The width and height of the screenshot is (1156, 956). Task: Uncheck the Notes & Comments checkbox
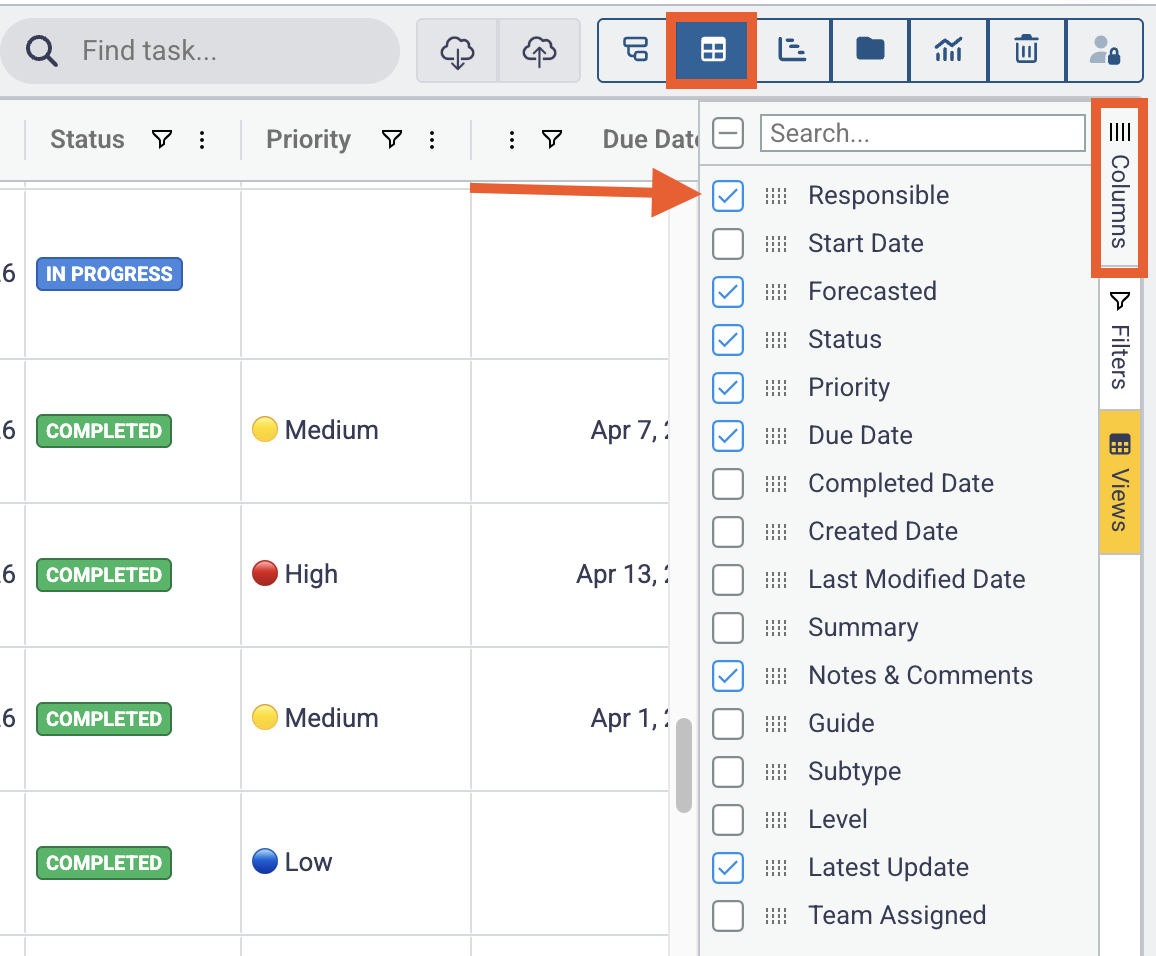728,676
